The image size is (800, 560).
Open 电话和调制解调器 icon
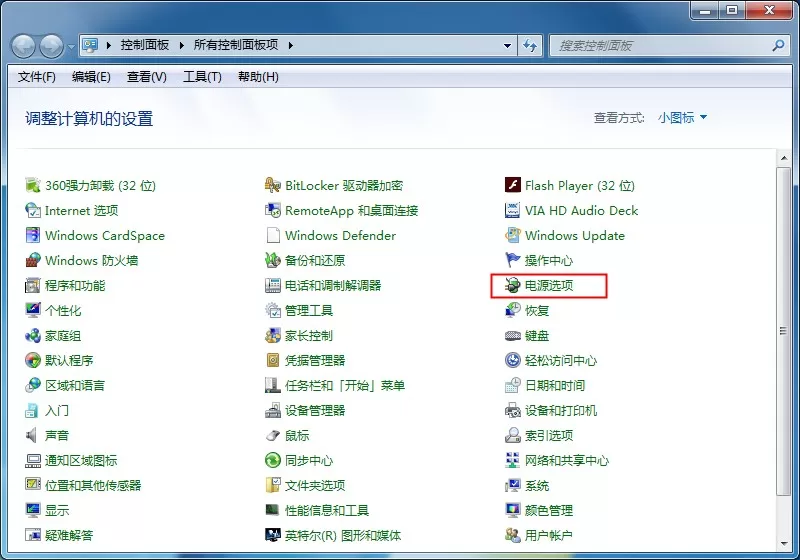click(273, 285)
